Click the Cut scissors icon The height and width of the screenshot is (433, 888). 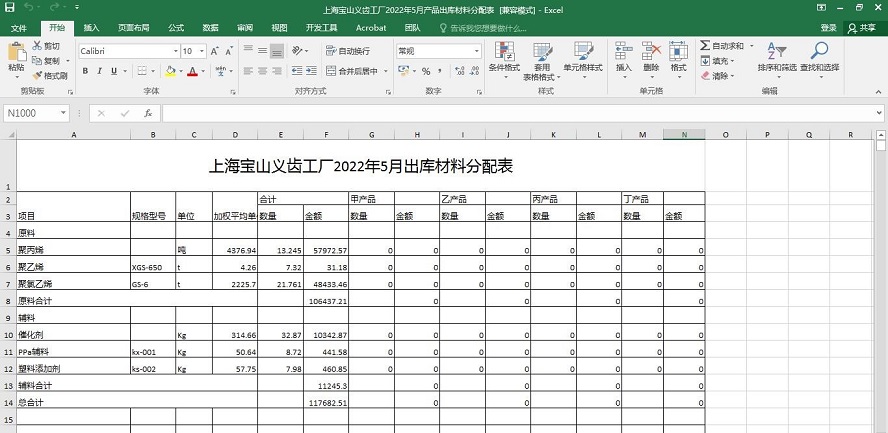point(37,46)
